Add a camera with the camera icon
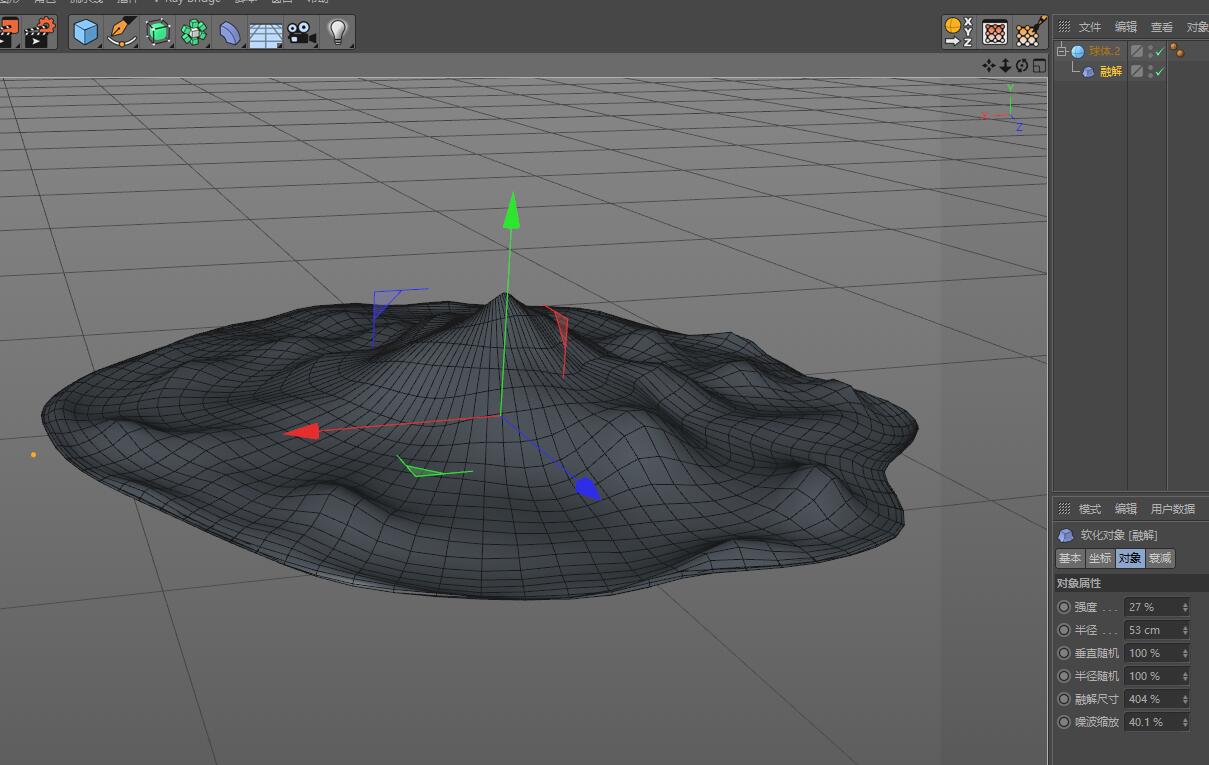 click(301, 32)
